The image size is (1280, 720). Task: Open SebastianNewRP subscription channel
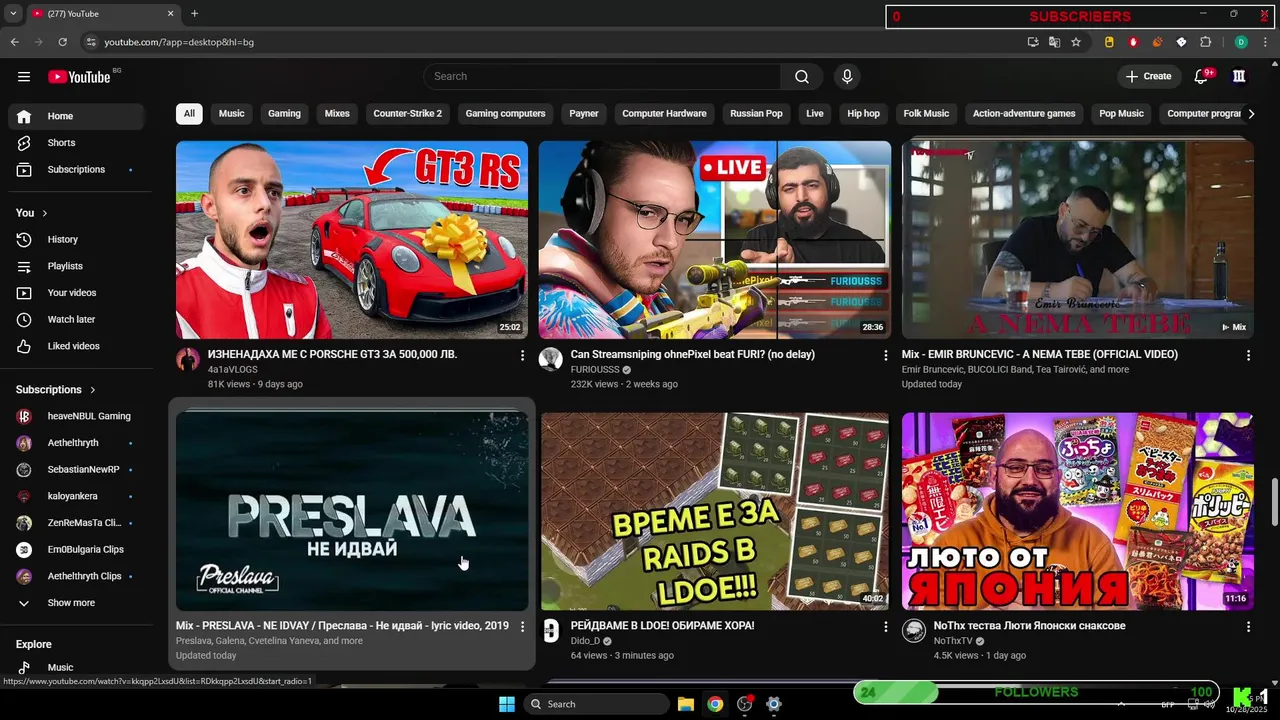pos(76,470)
